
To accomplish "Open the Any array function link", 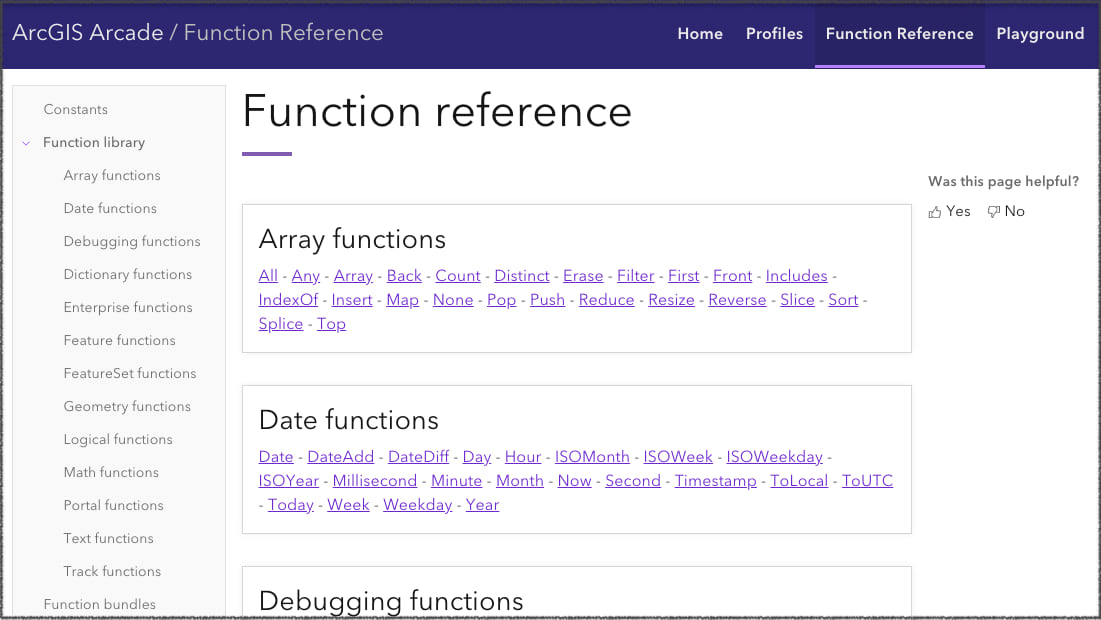I will coord(305,276).
